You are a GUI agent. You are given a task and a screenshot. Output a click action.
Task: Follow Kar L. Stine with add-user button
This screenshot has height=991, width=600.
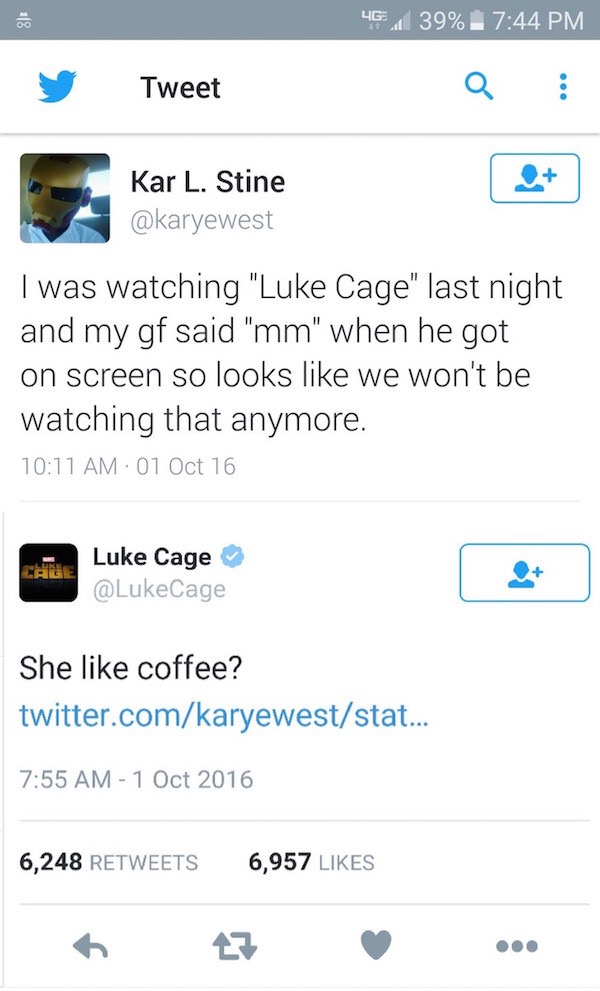(534, 178)
